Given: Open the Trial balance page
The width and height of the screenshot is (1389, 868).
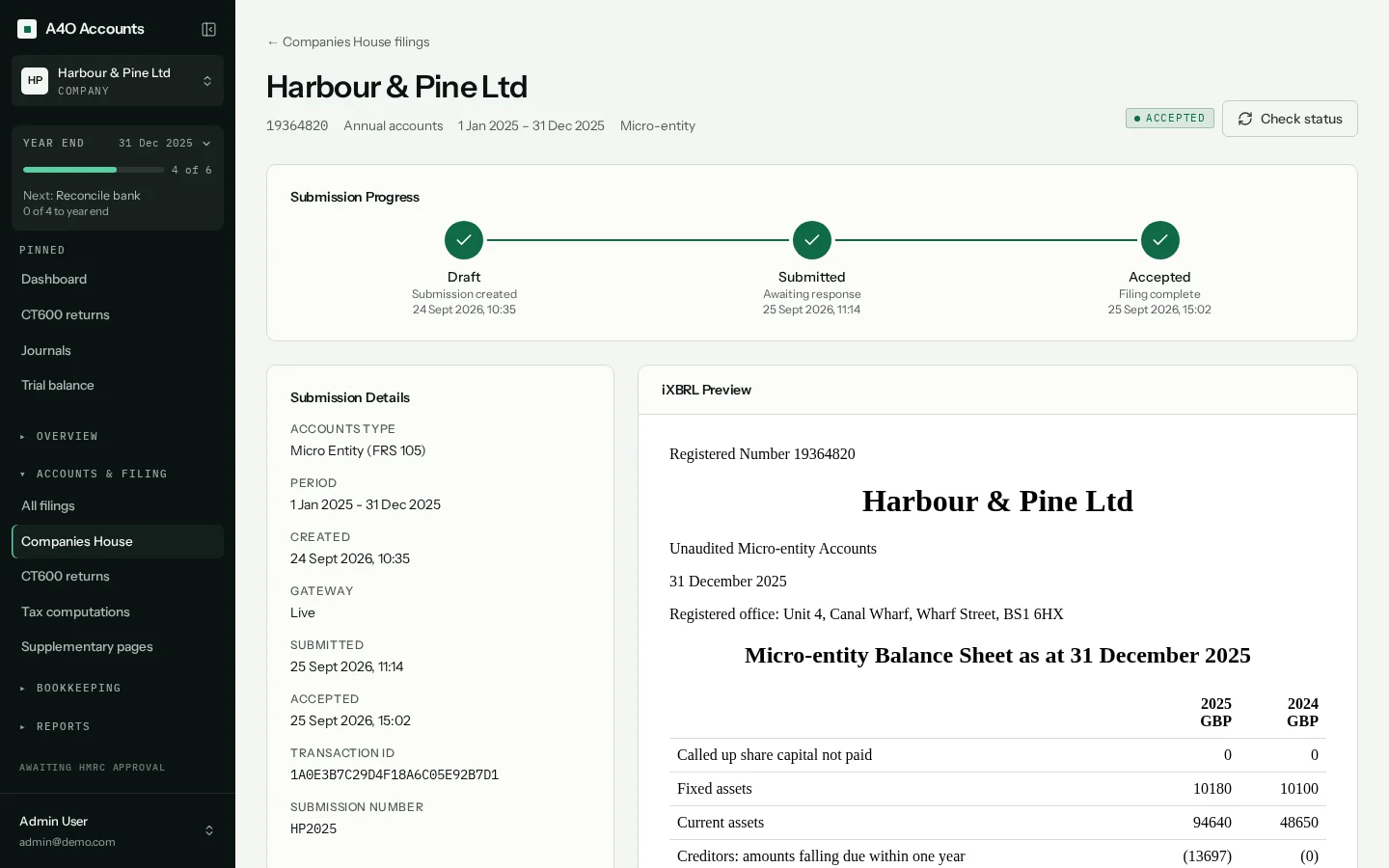Looking at the screenshot, I should click(118, 386).
